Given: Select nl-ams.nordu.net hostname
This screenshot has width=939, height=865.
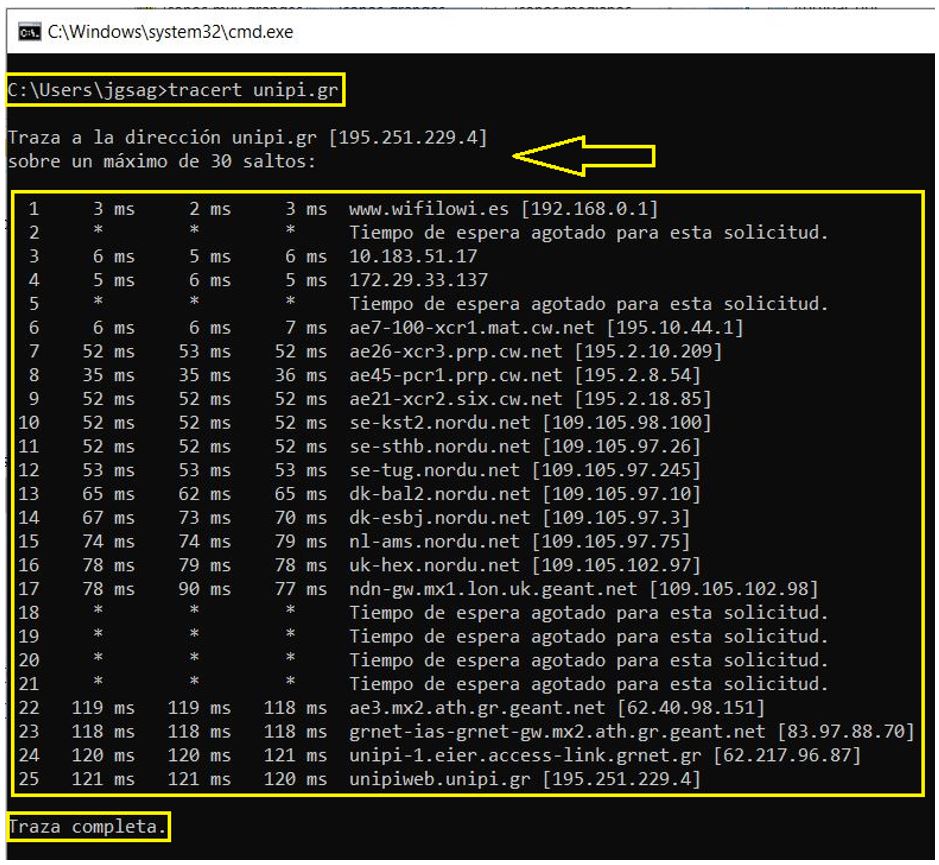Looking at the screenshot, I should [x=434, y=542].
